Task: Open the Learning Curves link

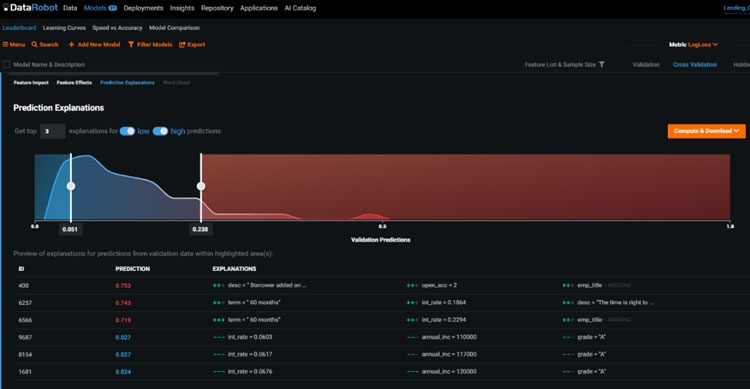Action: point(64,28)
